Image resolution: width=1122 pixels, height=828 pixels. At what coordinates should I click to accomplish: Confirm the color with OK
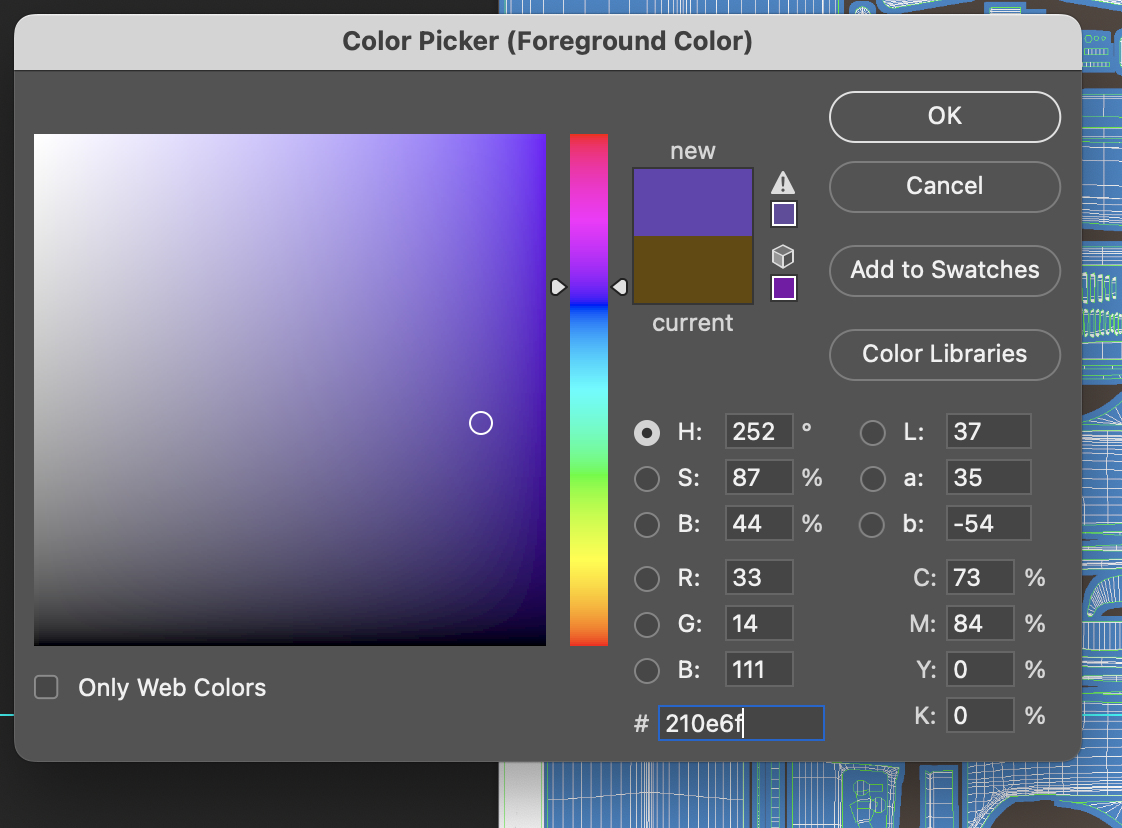[x=945, y=117]
